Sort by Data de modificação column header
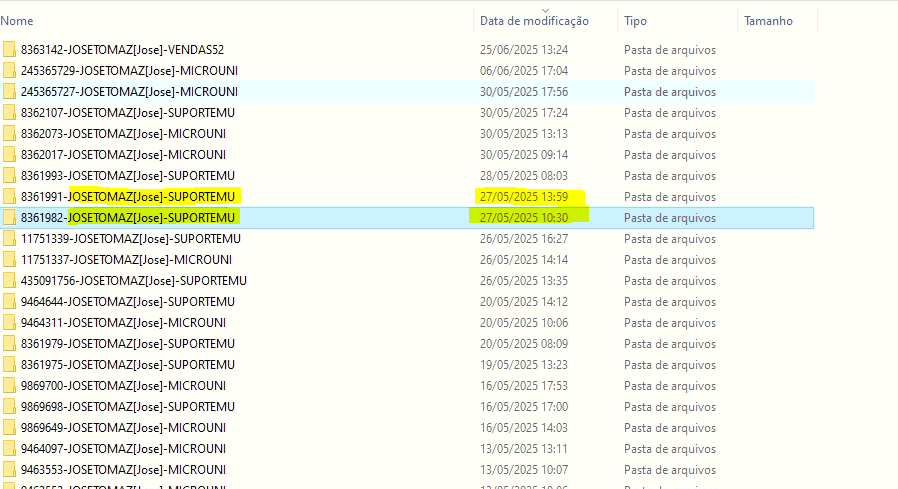The height and width of the screenshot is (489, 898). pyautogui.click(x=534, y=21)
